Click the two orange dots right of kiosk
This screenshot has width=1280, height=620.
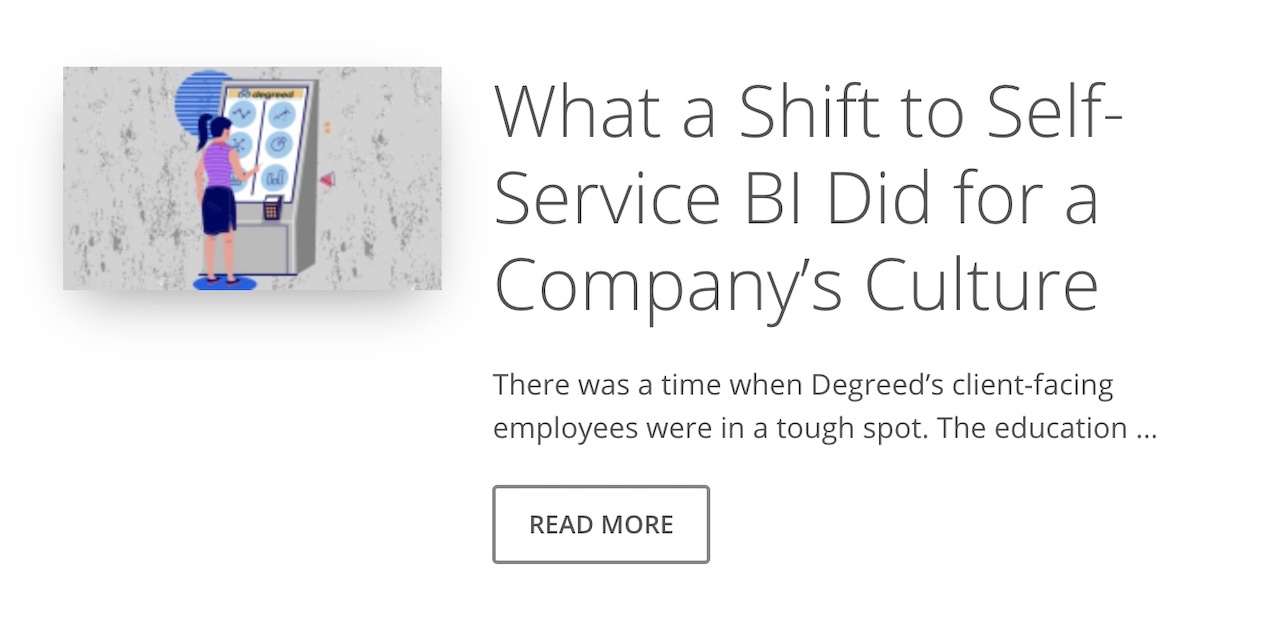[x=328, y=127]
